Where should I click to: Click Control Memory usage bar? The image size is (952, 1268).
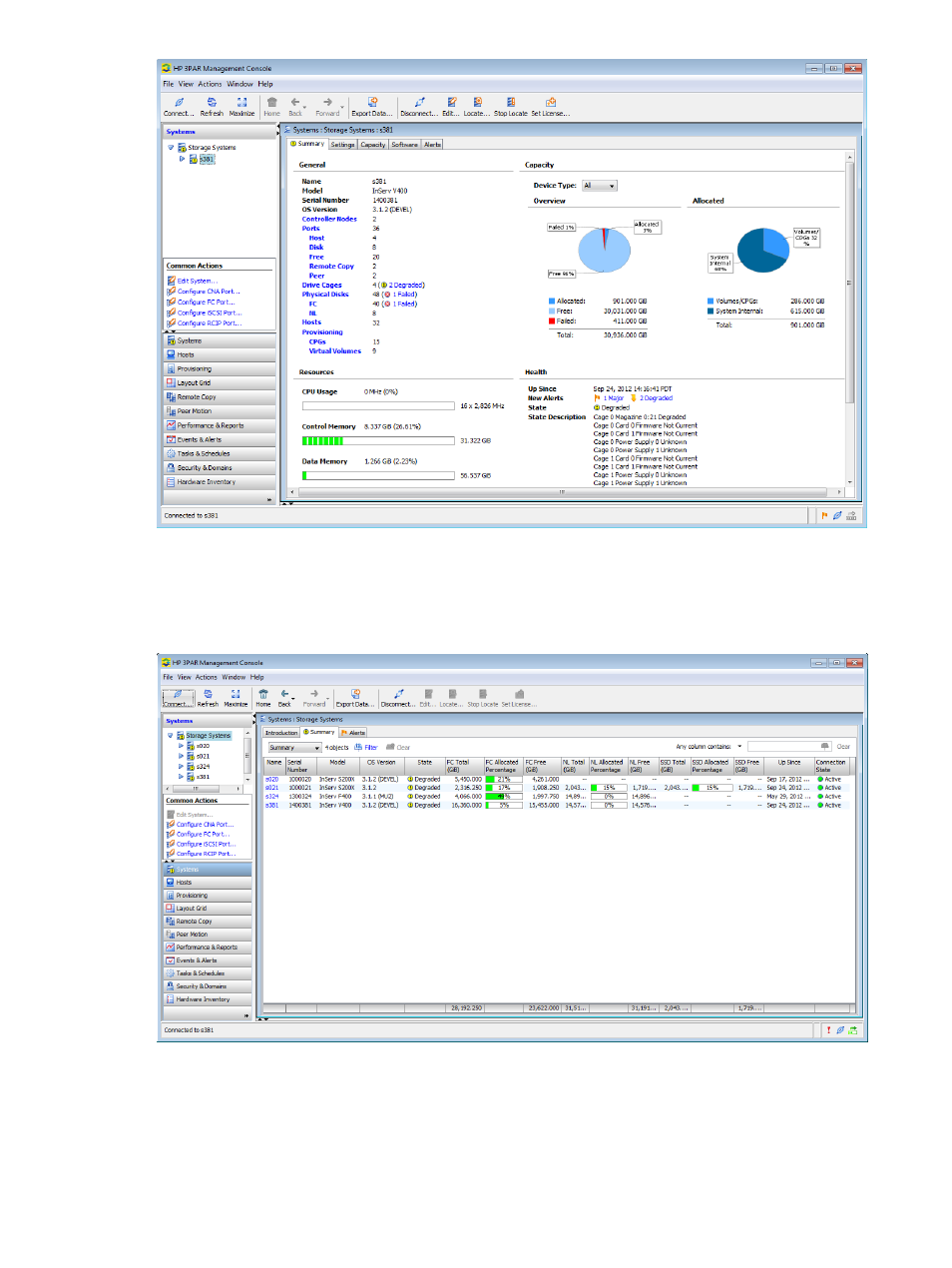[x=378, y=440]
